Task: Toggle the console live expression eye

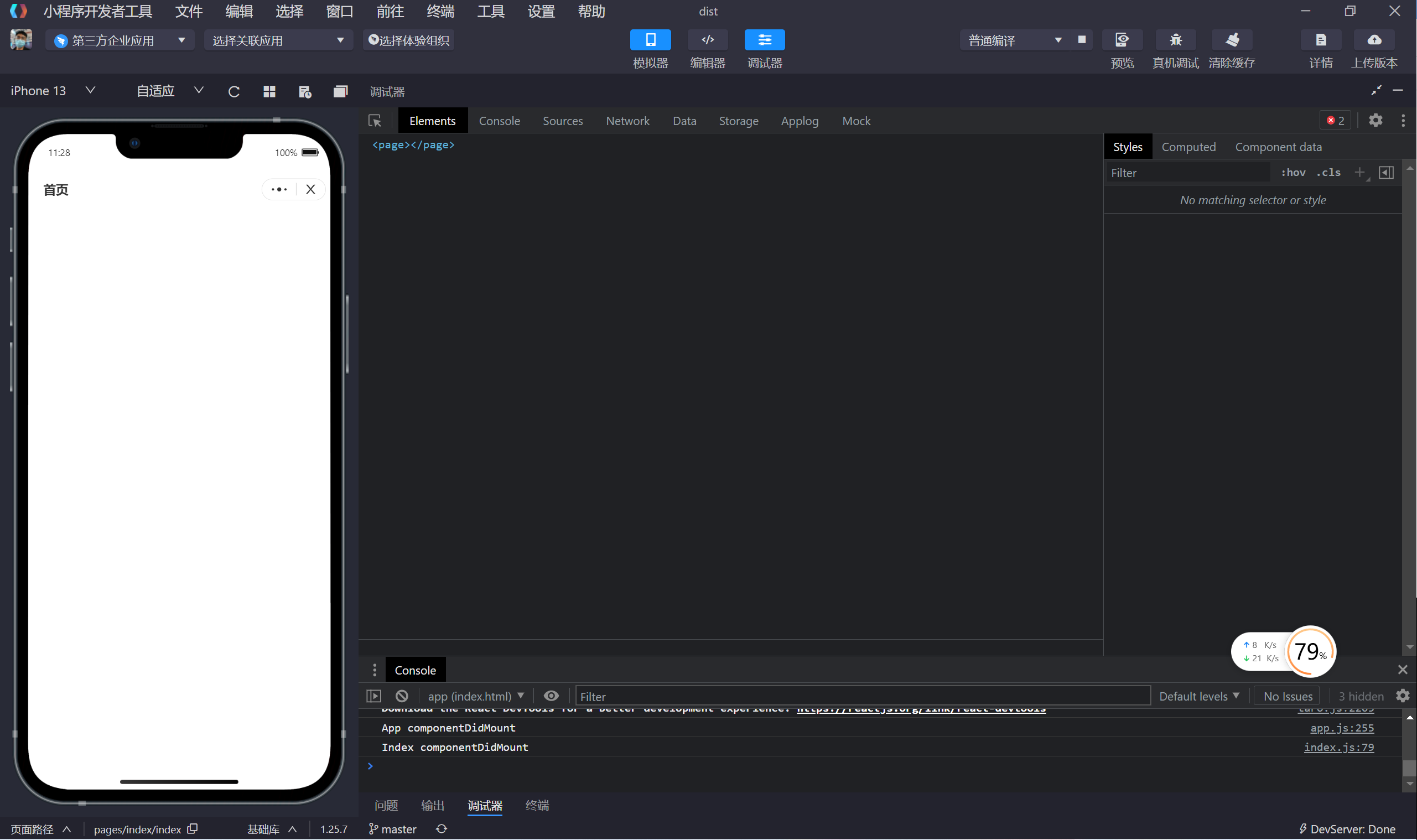Action: tap(551, 696)
